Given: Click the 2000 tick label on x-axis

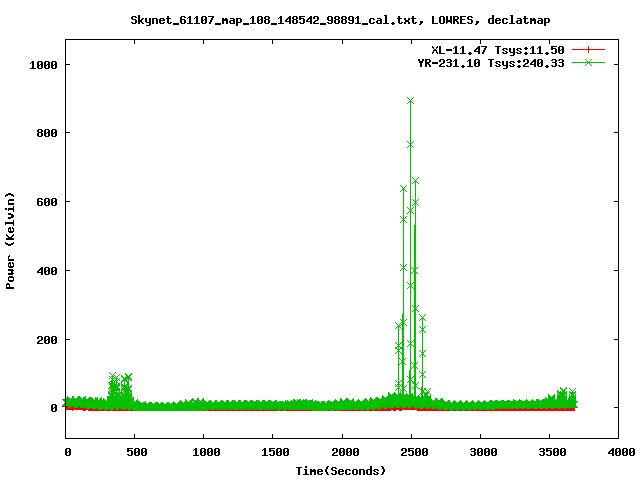Looking at the screenshot, I should 342,453.
